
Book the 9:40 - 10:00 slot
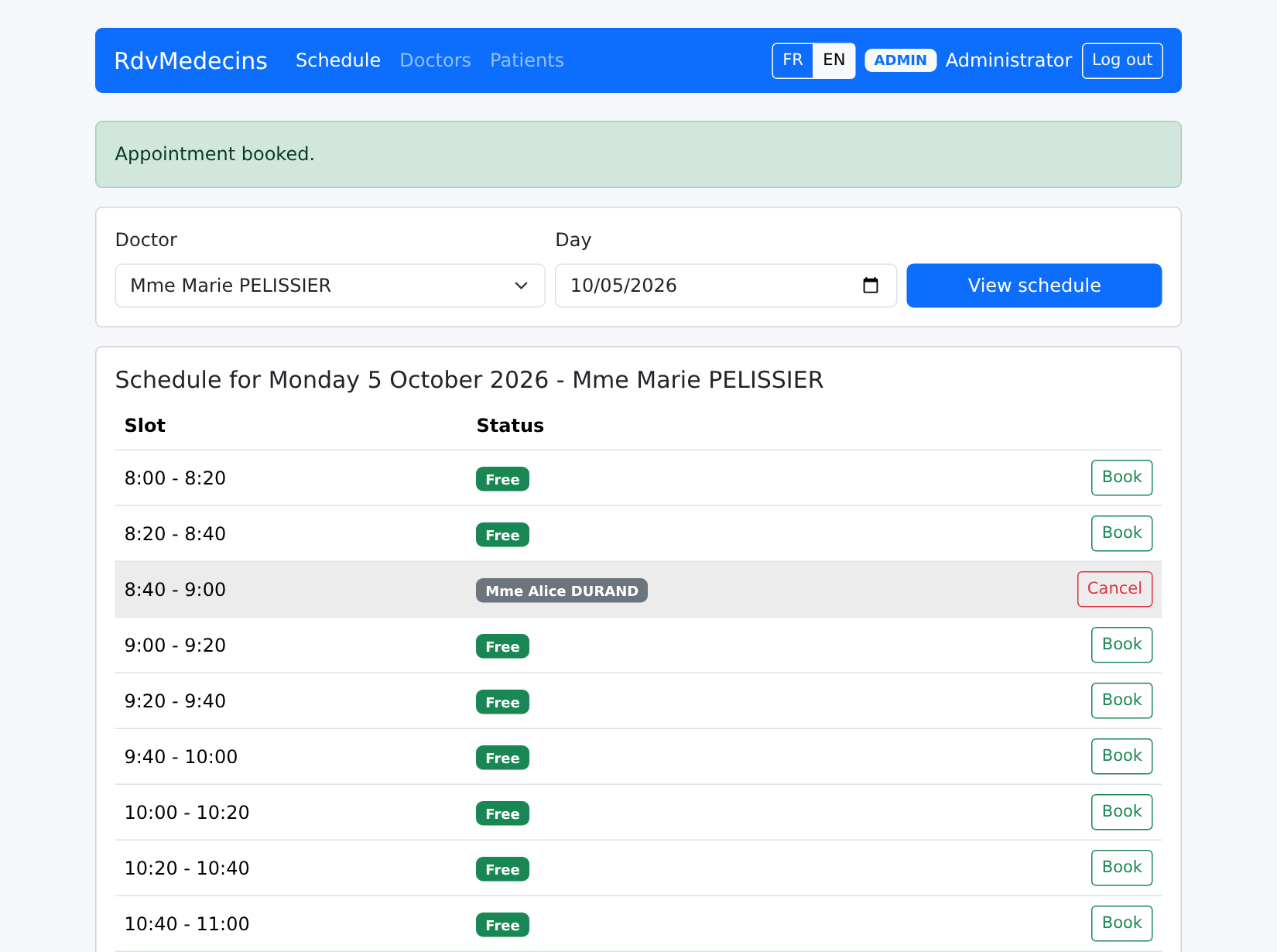click(1121, 756)
